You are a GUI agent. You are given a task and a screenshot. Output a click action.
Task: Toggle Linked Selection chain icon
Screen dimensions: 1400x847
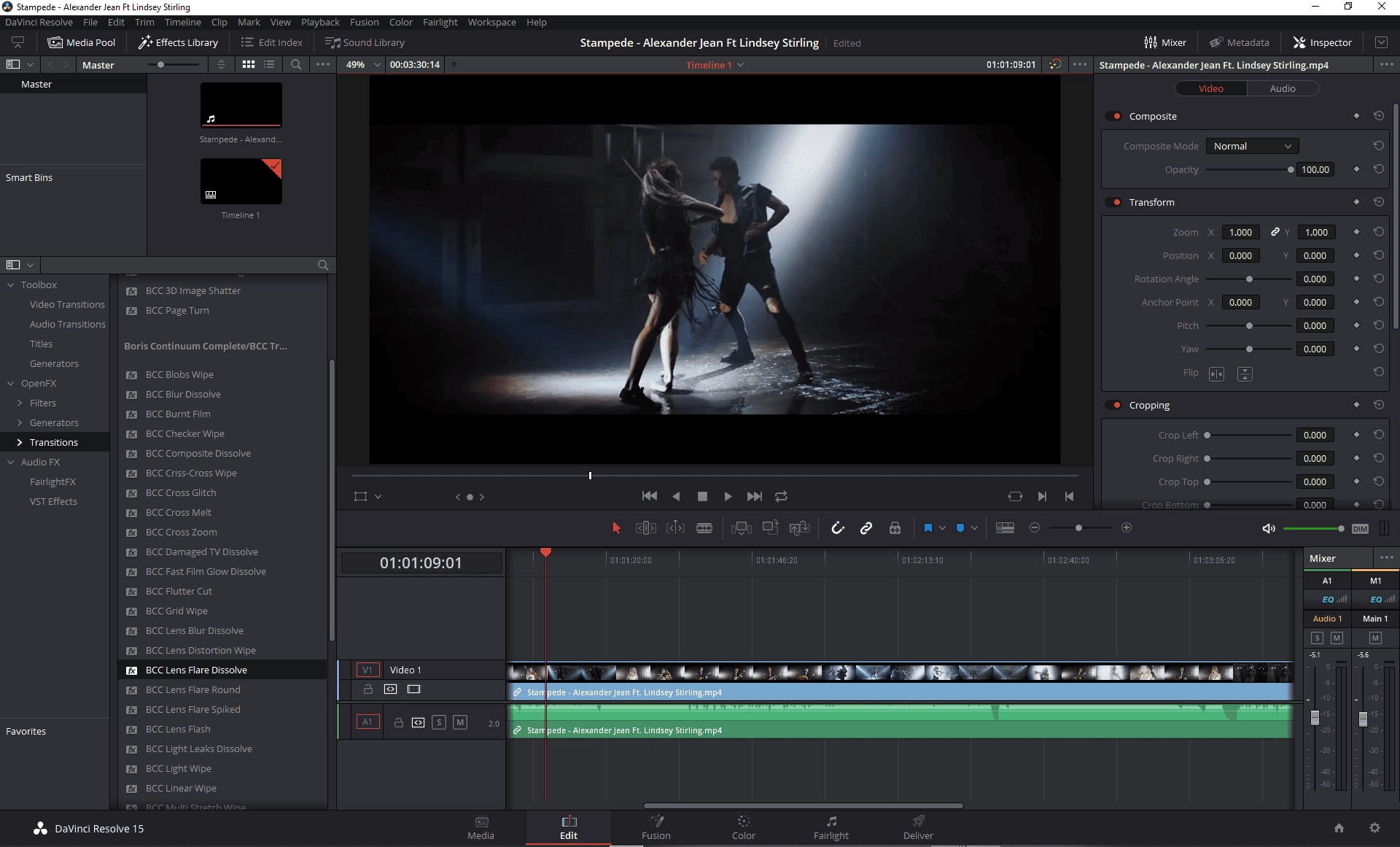pos(866,528)
